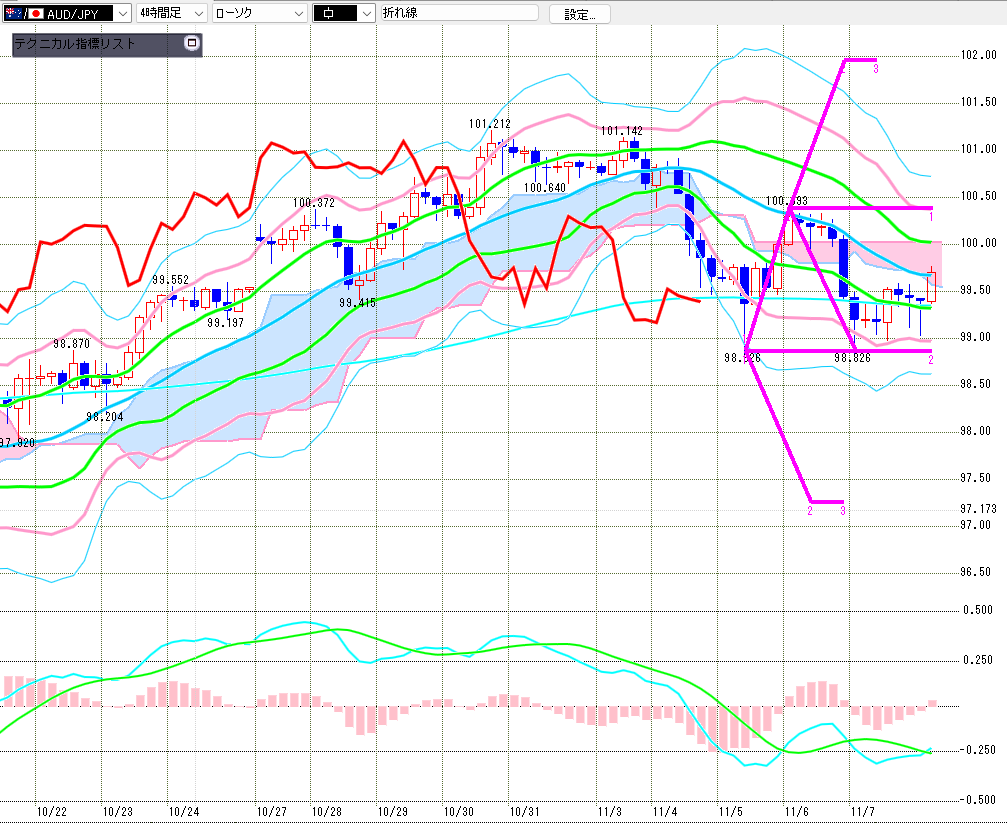This screenshot has width=1007, height=823.
Task: Click the Japanese flag icon
Action: (x=36, y=14)
